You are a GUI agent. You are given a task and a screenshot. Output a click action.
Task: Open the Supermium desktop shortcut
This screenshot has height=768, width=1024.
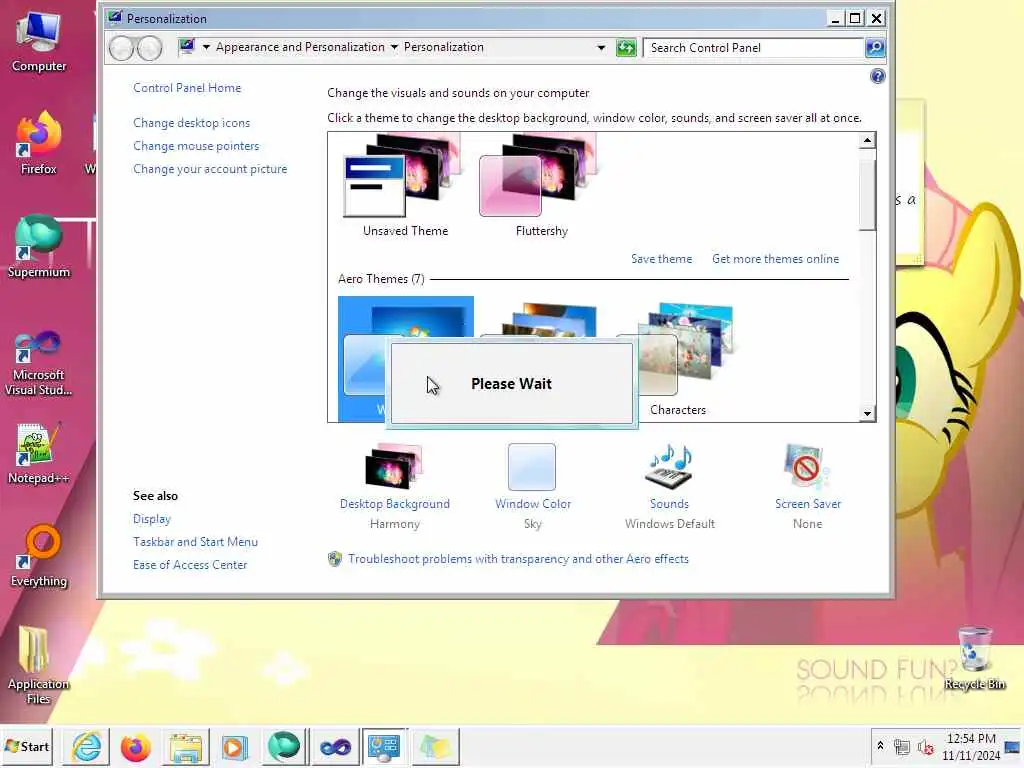tap(39, 247)
